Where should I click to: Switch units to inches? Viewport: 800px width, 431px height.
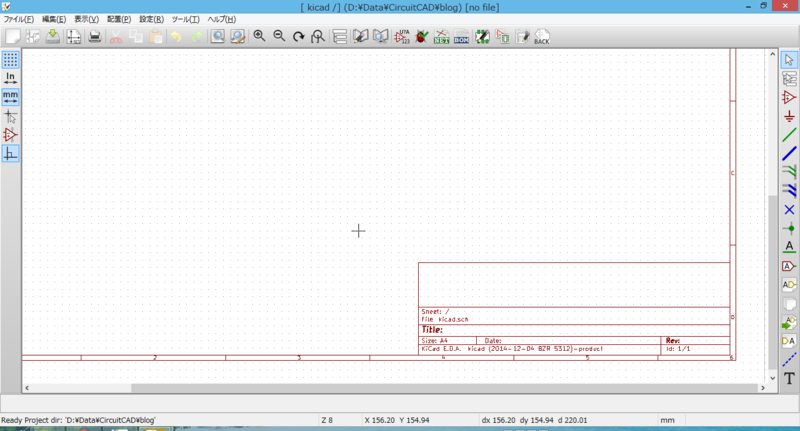[x=10, y=78]
